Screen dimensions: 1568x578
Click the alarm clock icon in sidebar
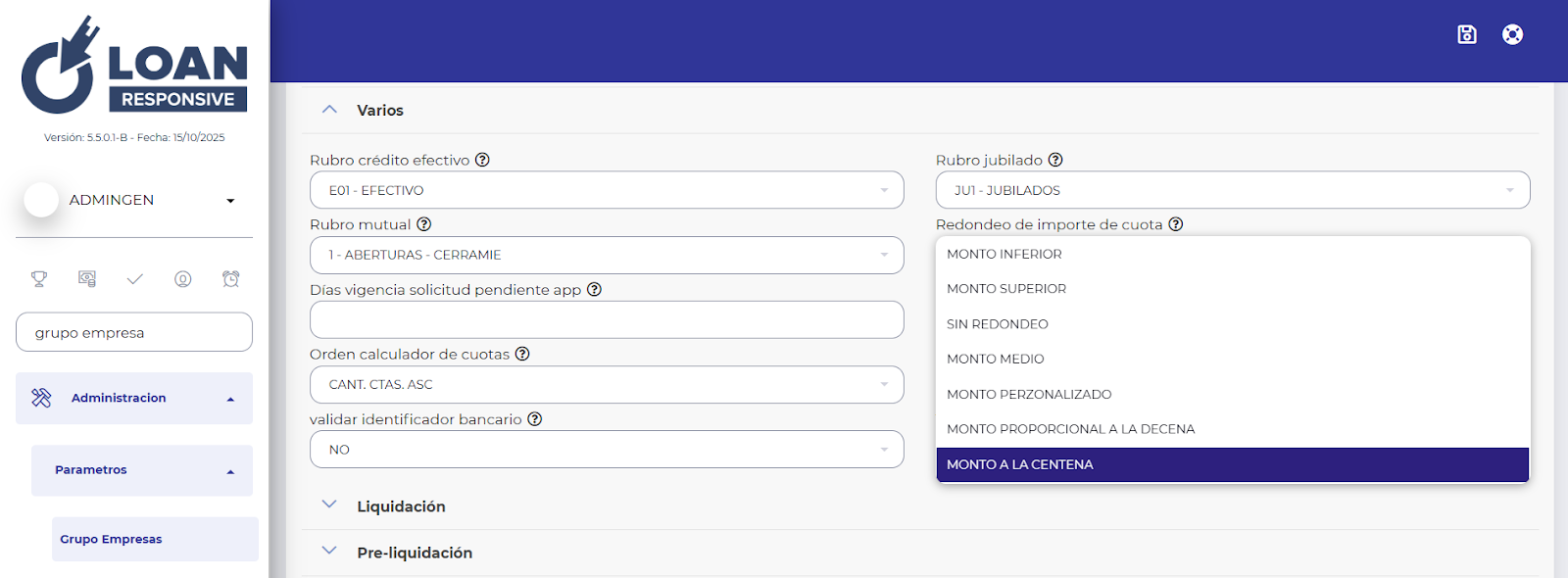point(231,279)
